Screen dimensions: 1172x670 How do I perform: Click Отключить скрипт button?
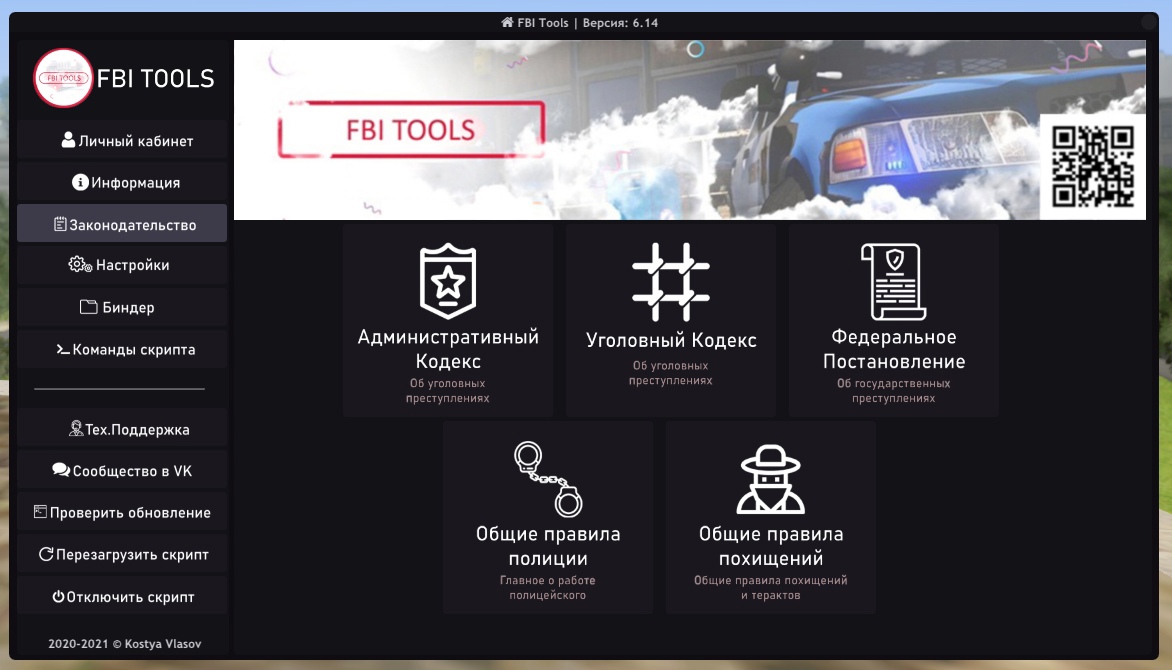tap(122, 596)
